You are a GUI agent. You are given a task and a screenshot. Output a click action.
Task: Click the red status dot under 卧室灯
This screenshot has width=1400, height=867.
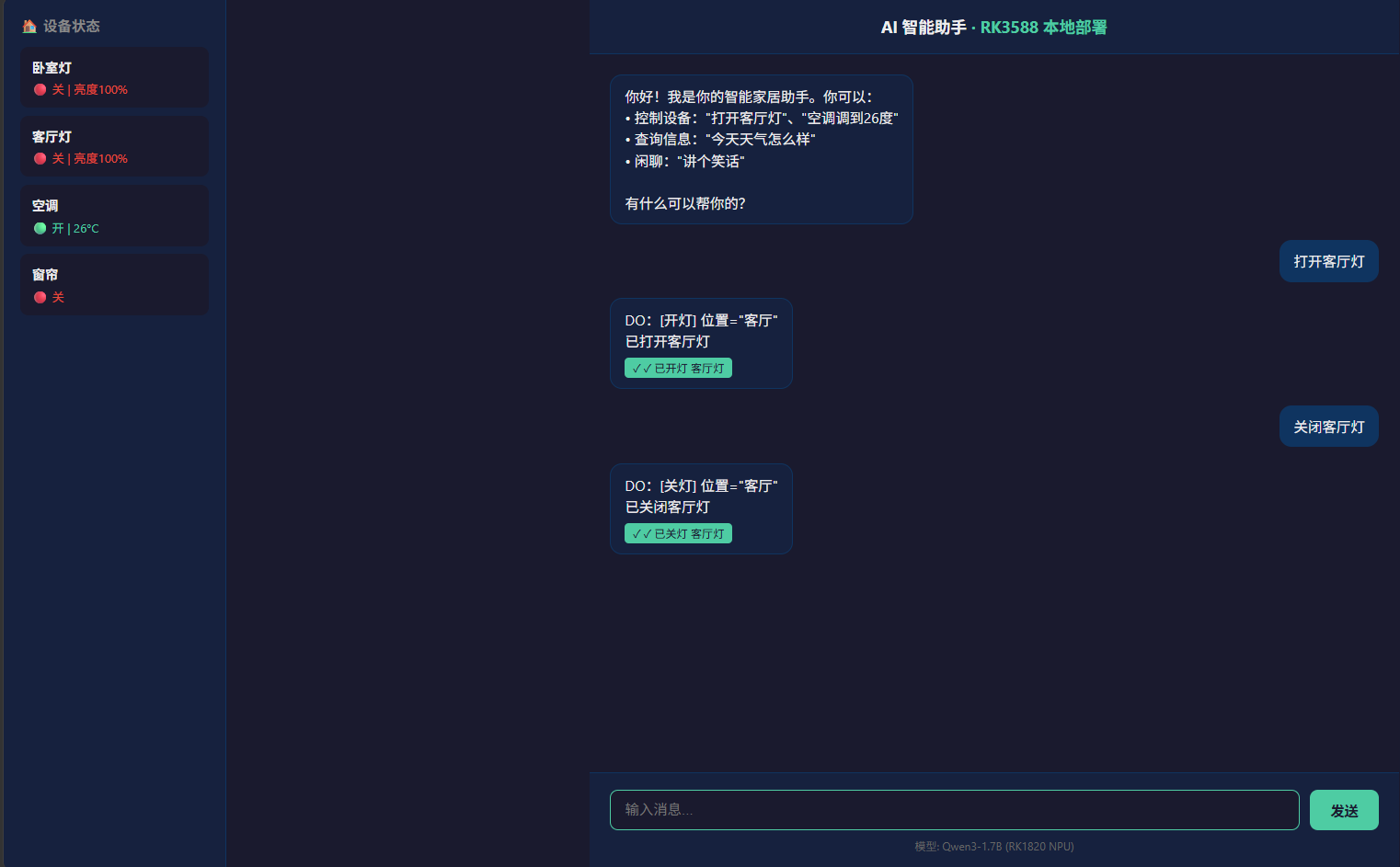[x=40, y=90]
